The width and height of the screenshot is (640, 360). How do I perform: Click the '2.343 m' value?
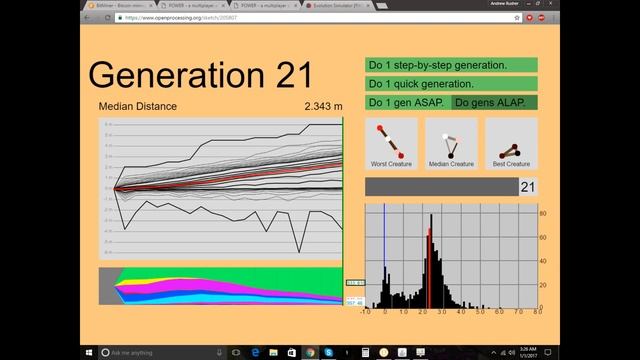[323, 107]
